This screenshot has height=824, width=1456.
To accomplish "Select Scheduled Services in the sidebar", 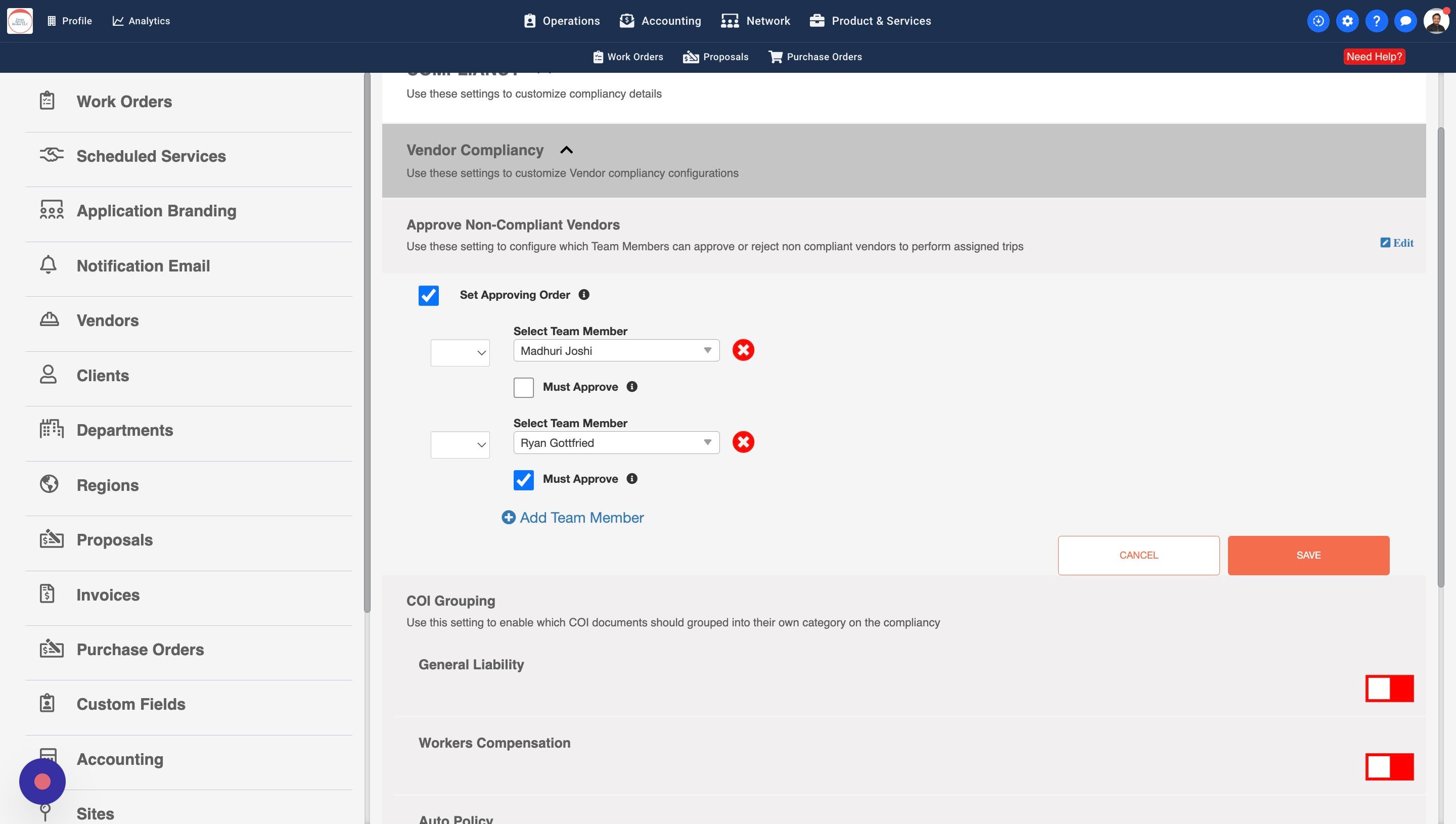I will pyautogui.click(x=151, y=156).
